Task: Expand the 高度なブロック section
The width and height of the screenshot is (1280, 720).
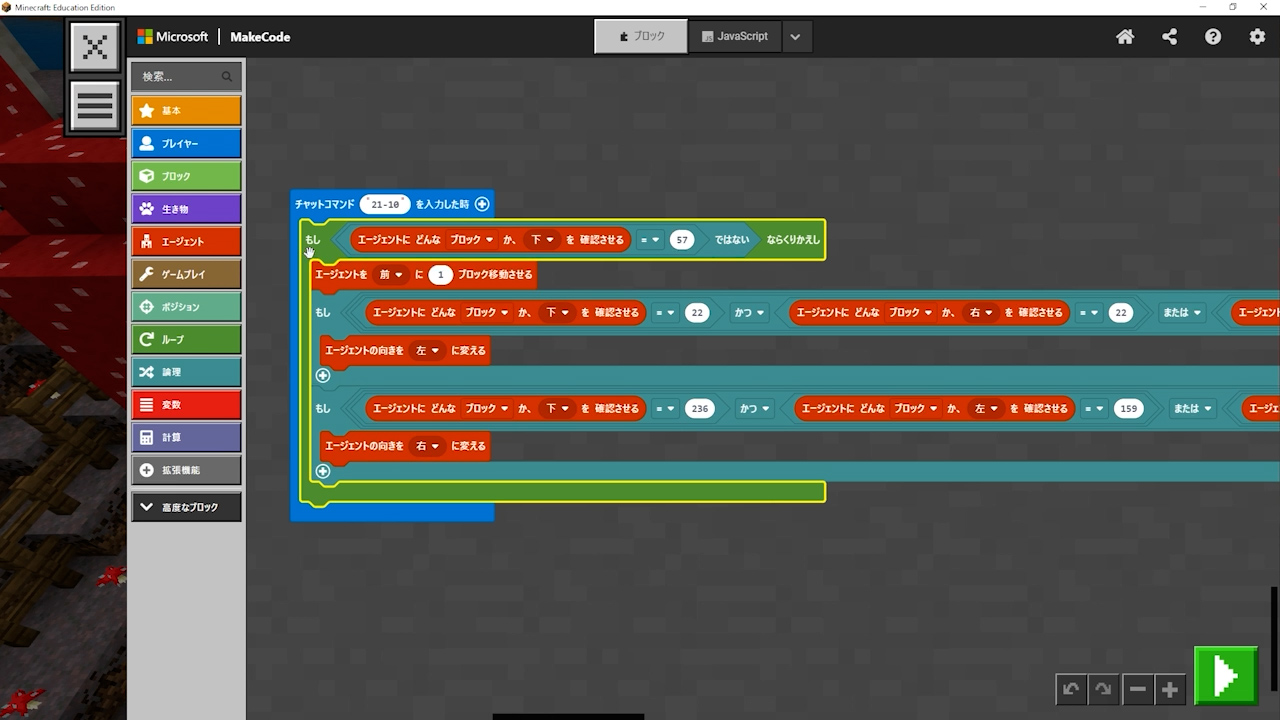Action: pyautogui.click(x=186, y=507)
